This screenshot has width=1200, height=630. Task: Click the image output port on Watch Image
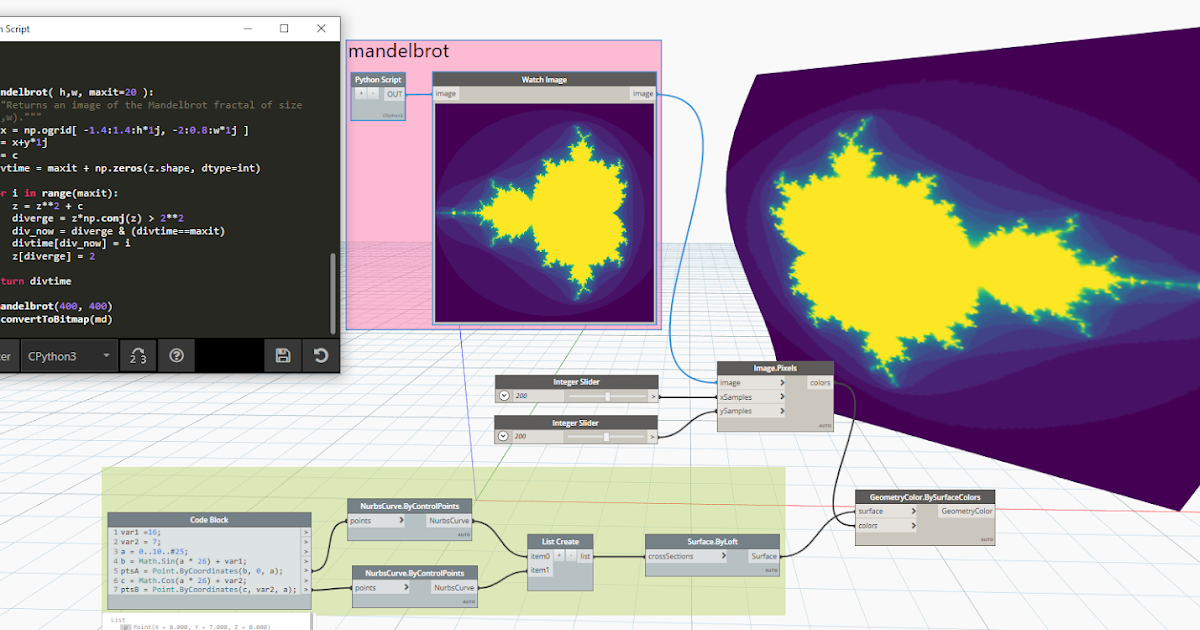[644, 93]
